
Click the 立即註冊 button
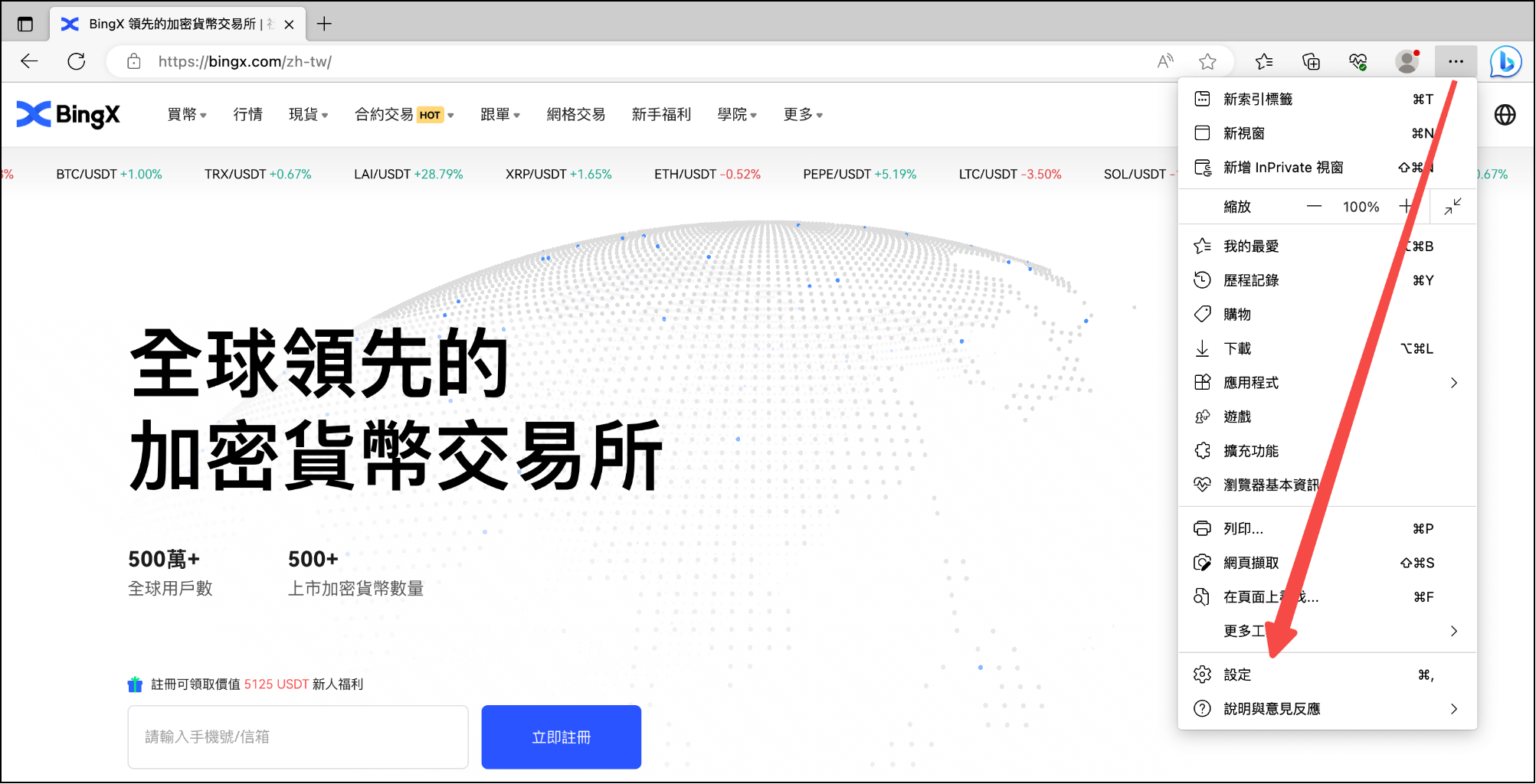561,737
